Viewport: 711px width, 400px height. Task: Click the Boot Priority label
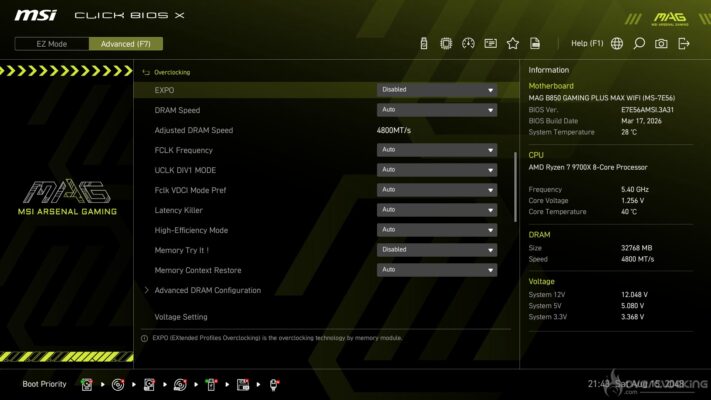(44, 384)
